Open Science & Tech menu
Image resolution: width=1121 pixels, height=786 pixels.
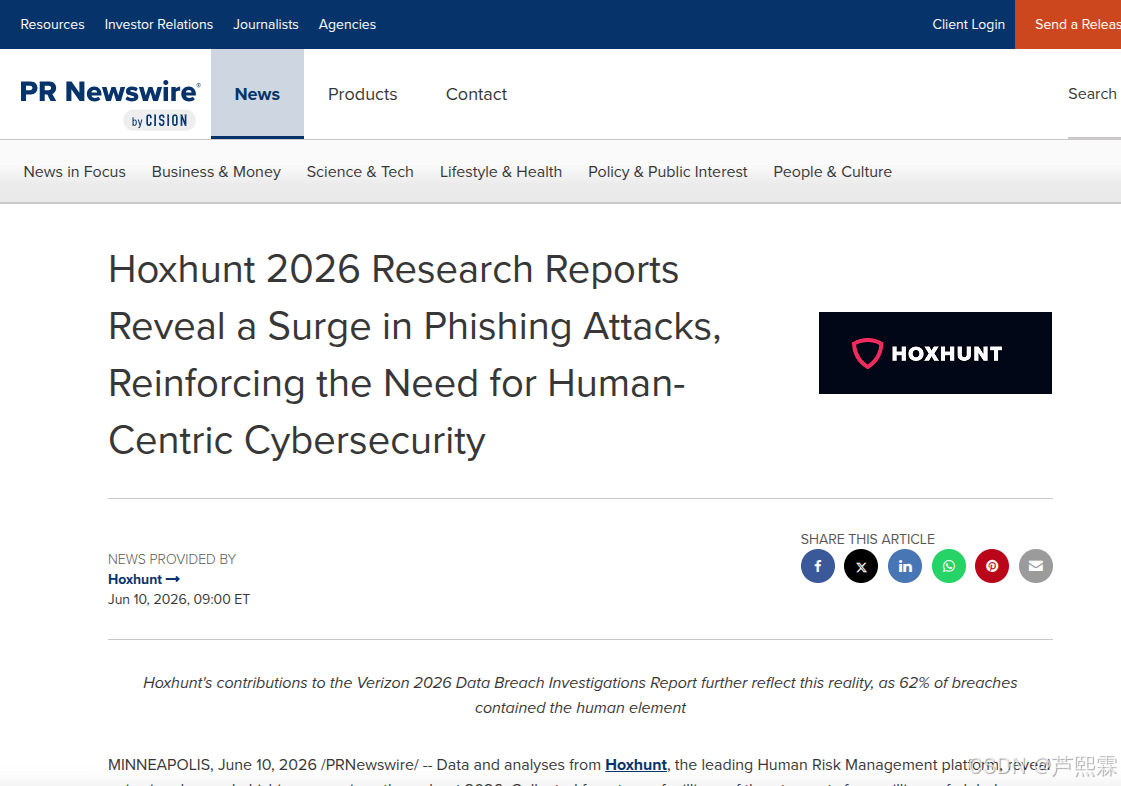point(360,172)
